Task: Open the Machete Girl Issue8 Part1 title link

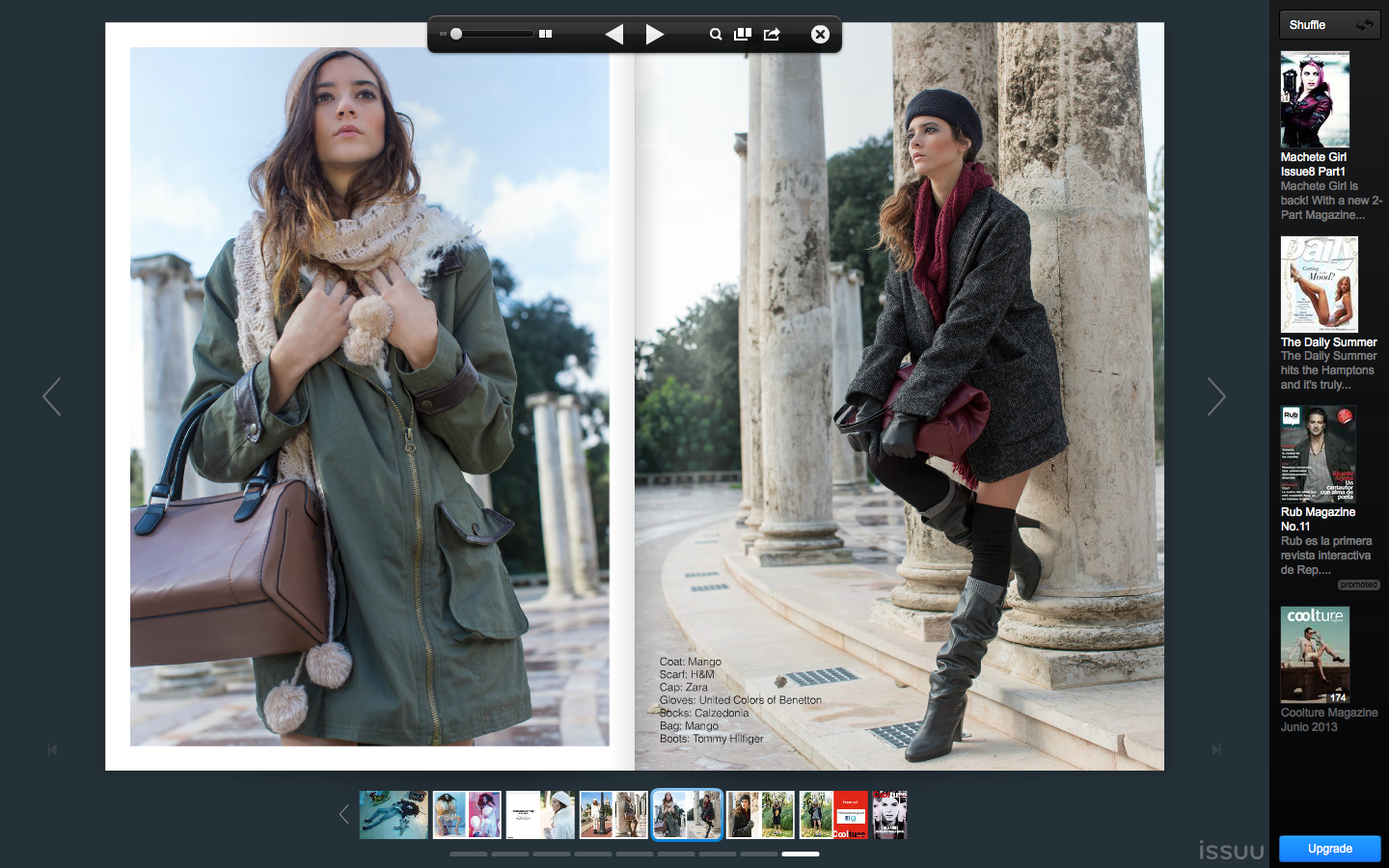Action: 1314,164
